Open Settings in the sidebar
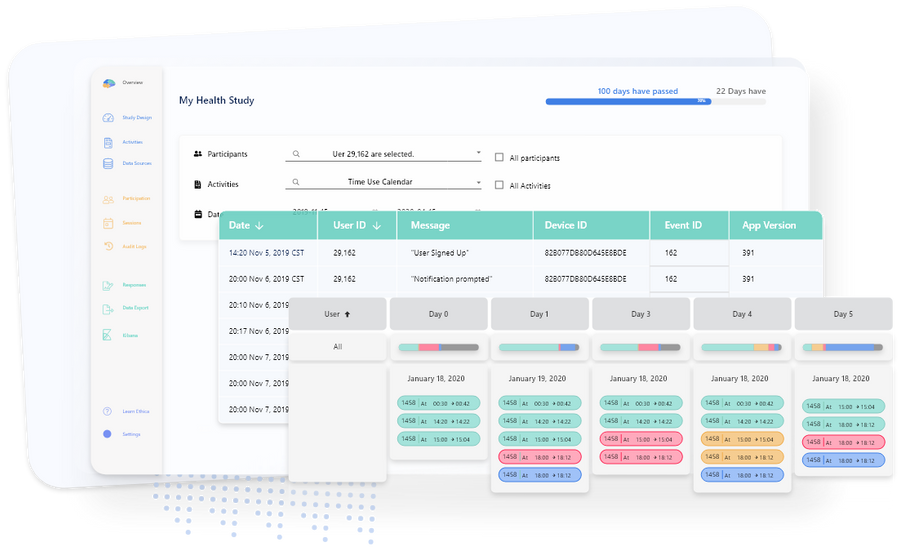The width and height of the screenshot is (900, 560). [x=108, y=434]
